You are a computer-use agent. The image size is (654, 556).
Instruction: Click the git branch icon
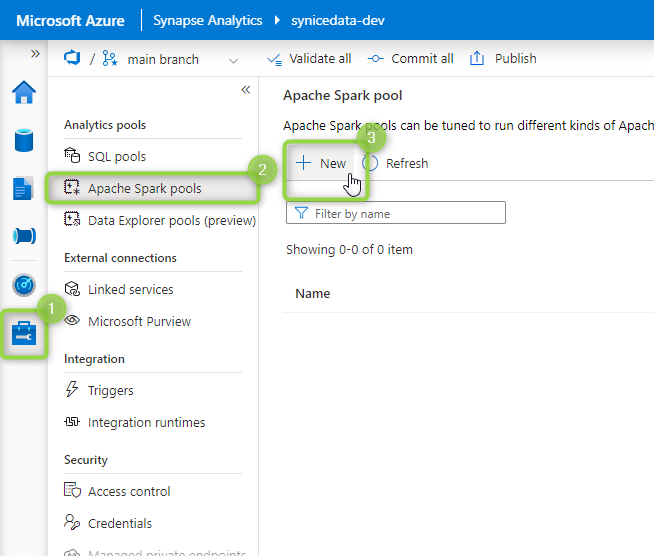[x=110, y=58]
